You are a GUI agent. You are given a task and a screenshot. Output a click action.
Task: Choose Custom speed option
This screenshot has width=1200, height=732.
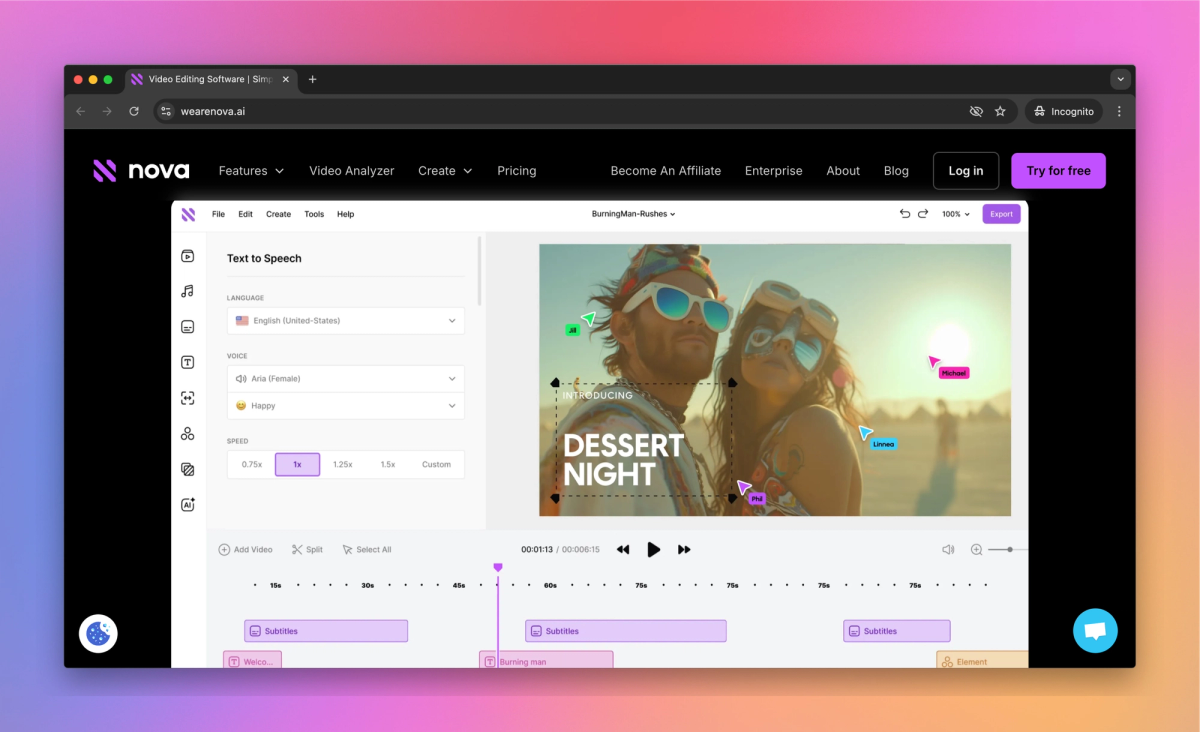[436, 464]
